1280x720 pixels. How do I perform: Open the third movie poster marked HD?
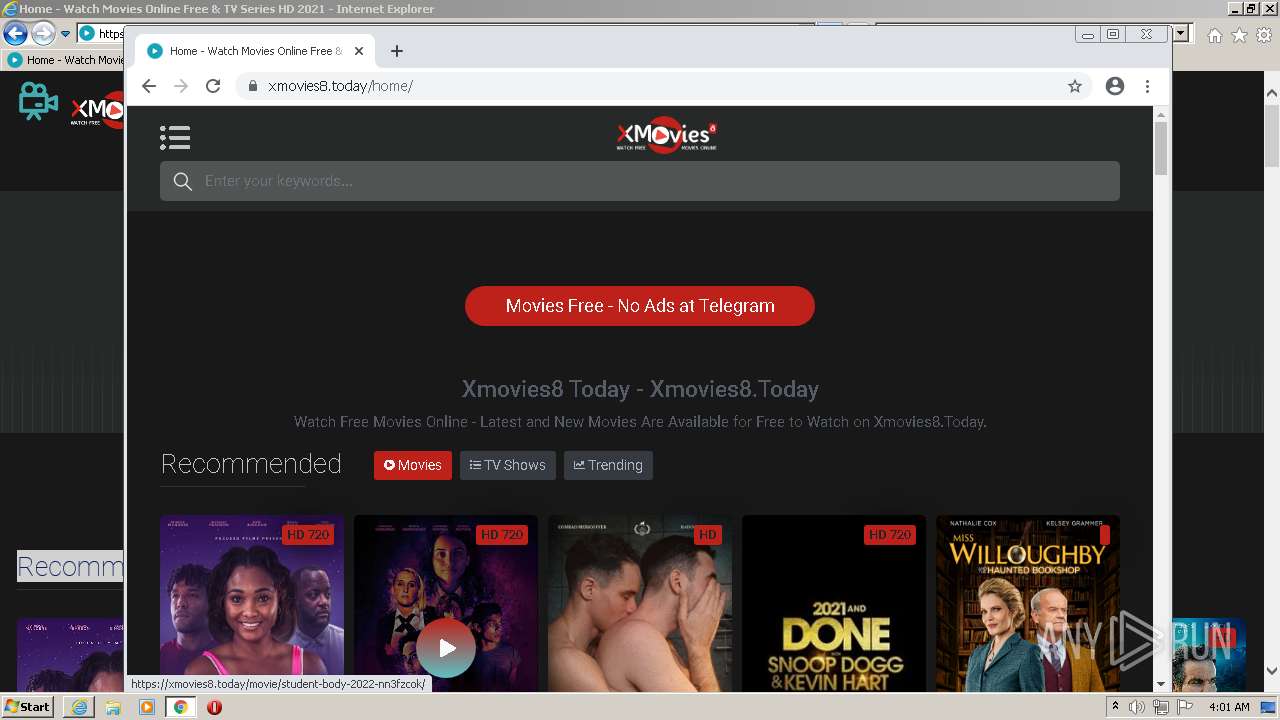click(x=640, y=603)
